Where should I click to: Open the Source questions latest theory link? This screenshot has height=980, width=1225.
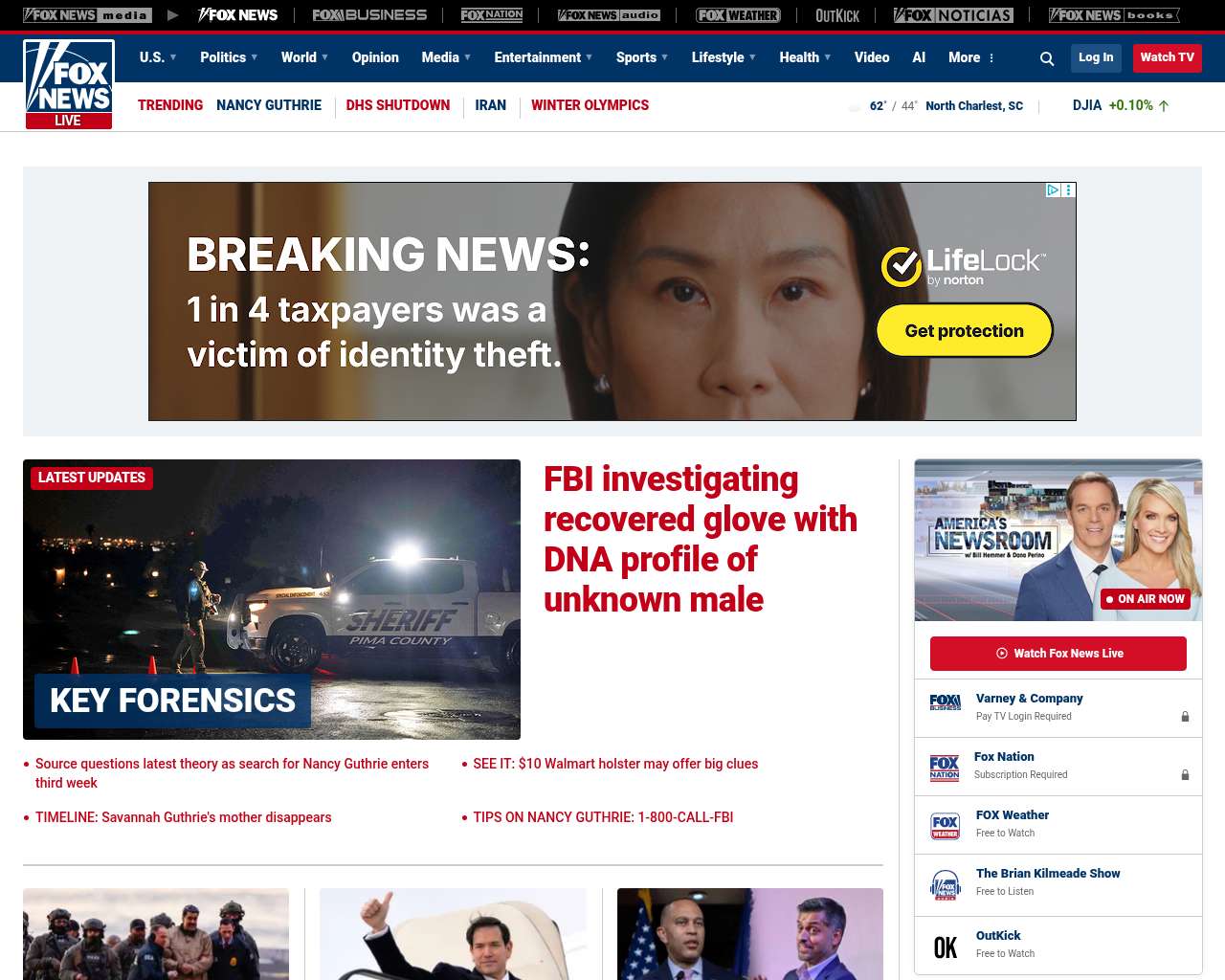(x=233, y=773)
